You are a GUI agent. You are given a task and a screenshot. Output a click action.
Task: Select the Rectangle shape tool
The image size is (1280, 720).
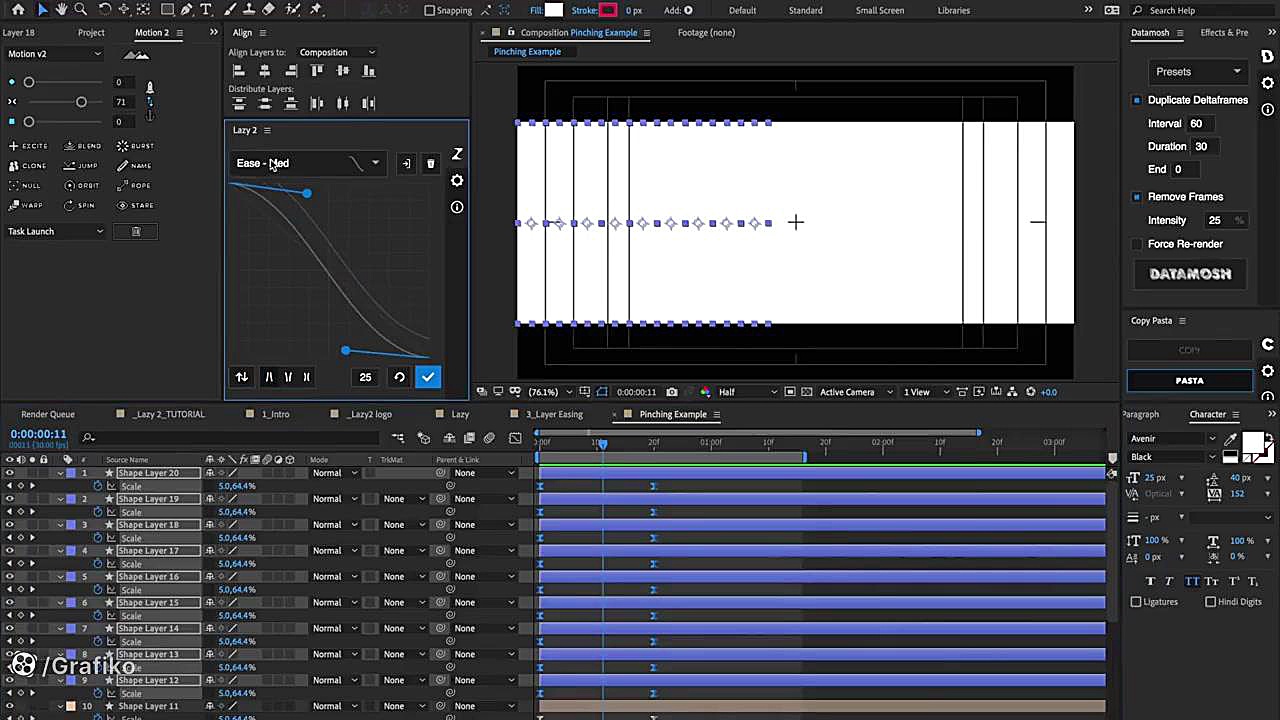167,10
